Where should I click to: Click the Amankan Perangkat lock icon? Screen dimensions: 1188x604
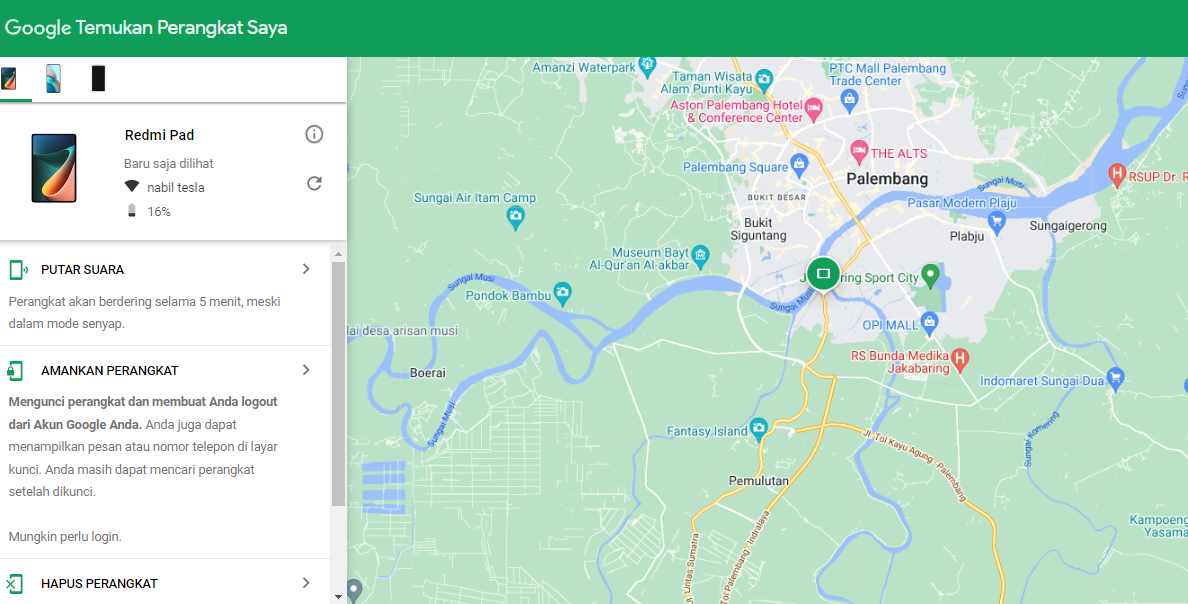coord(14,371)
